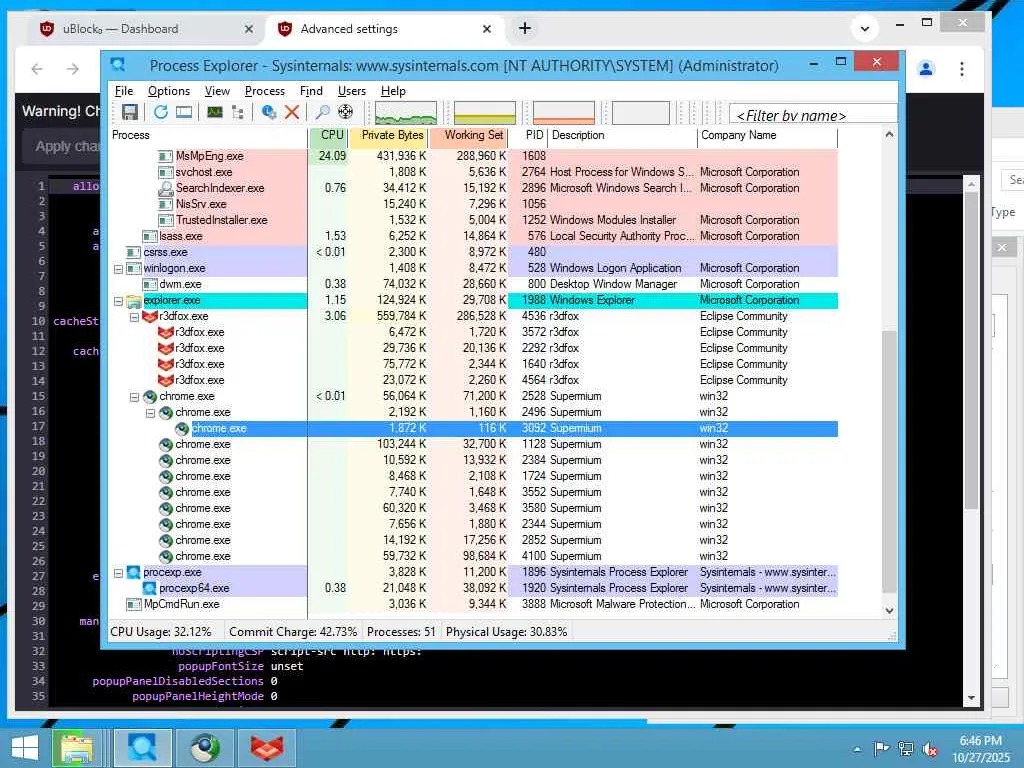
Task: Select the TrustedInstaller.exe process row
Action: point(473,220)
